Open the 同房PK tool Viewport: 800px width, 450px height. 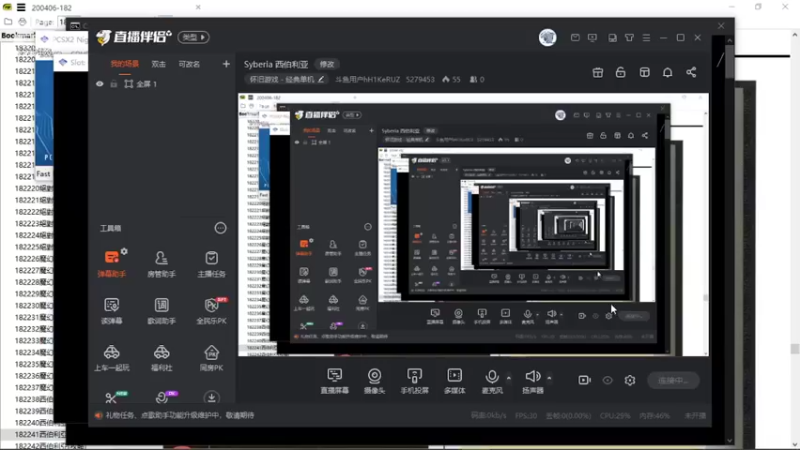[211, 358]
